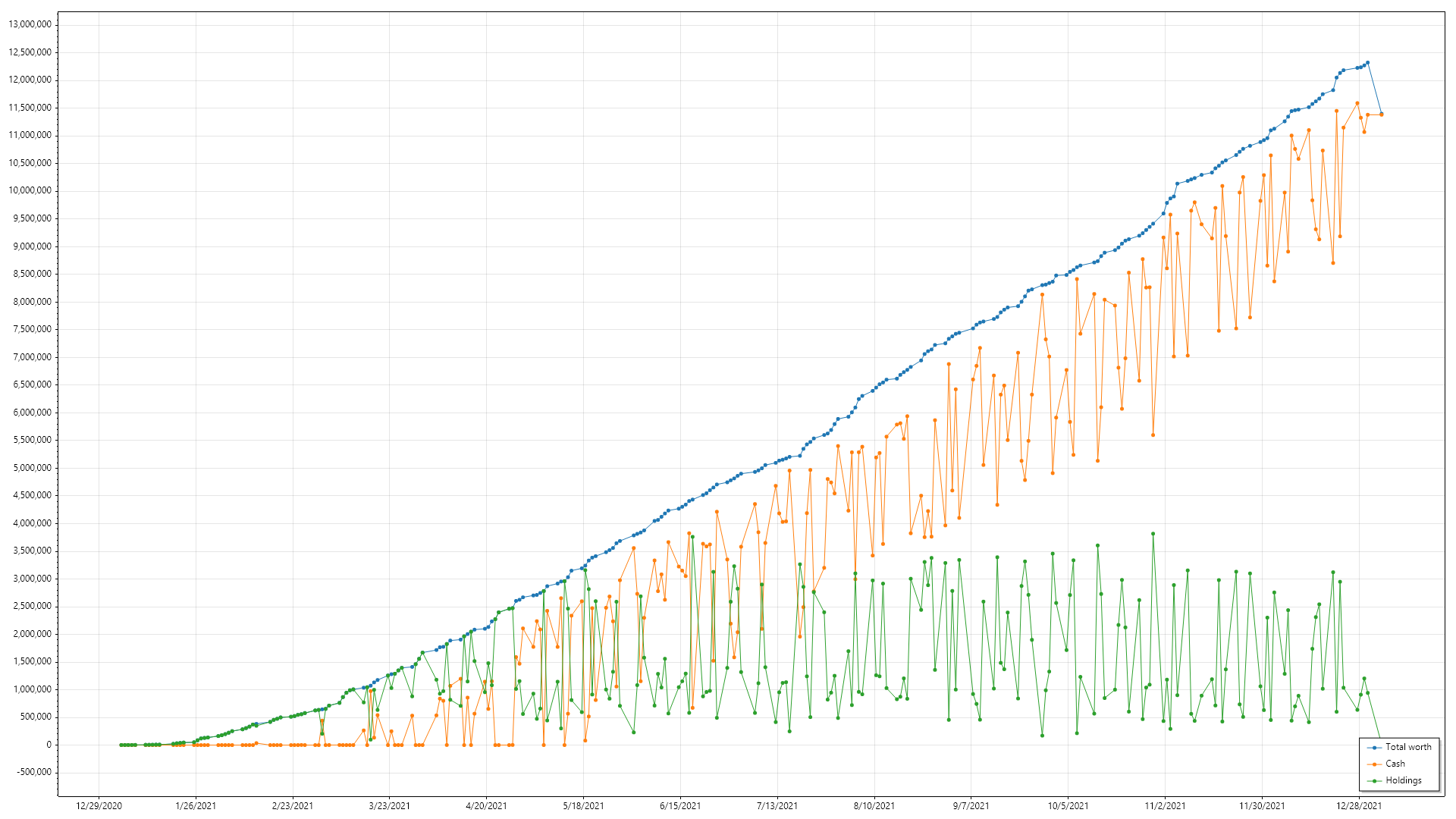1456x819 pixels.
Task: Toggle the Holdings series legend label
Action: tap(1403, 780)
